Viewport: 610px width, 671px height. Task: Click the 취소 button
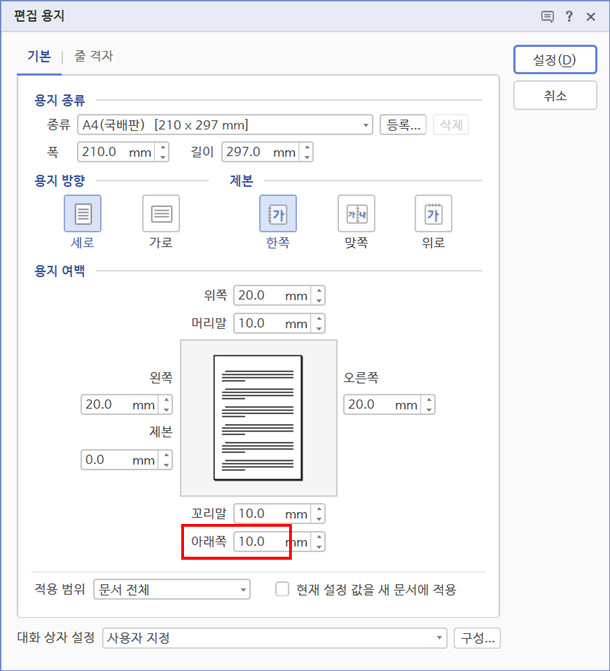555,95
